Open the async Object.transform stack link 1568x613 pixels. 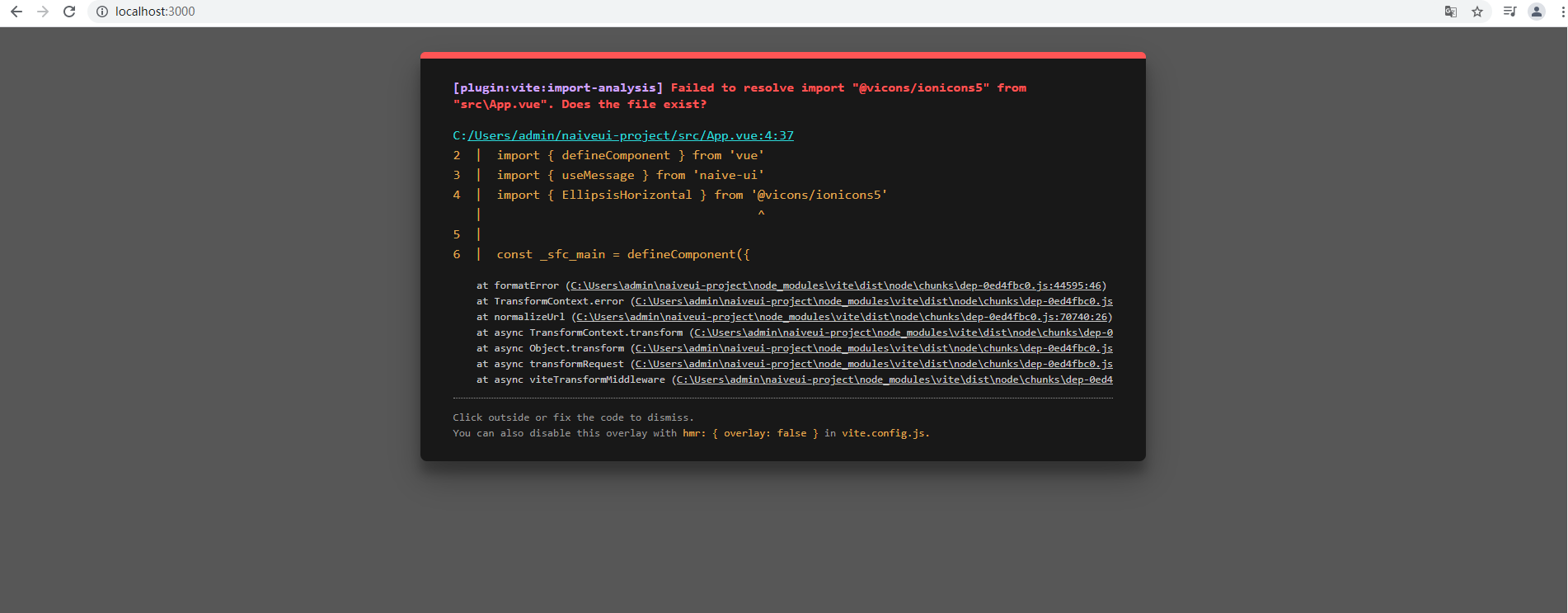click(x=874, y=348)
